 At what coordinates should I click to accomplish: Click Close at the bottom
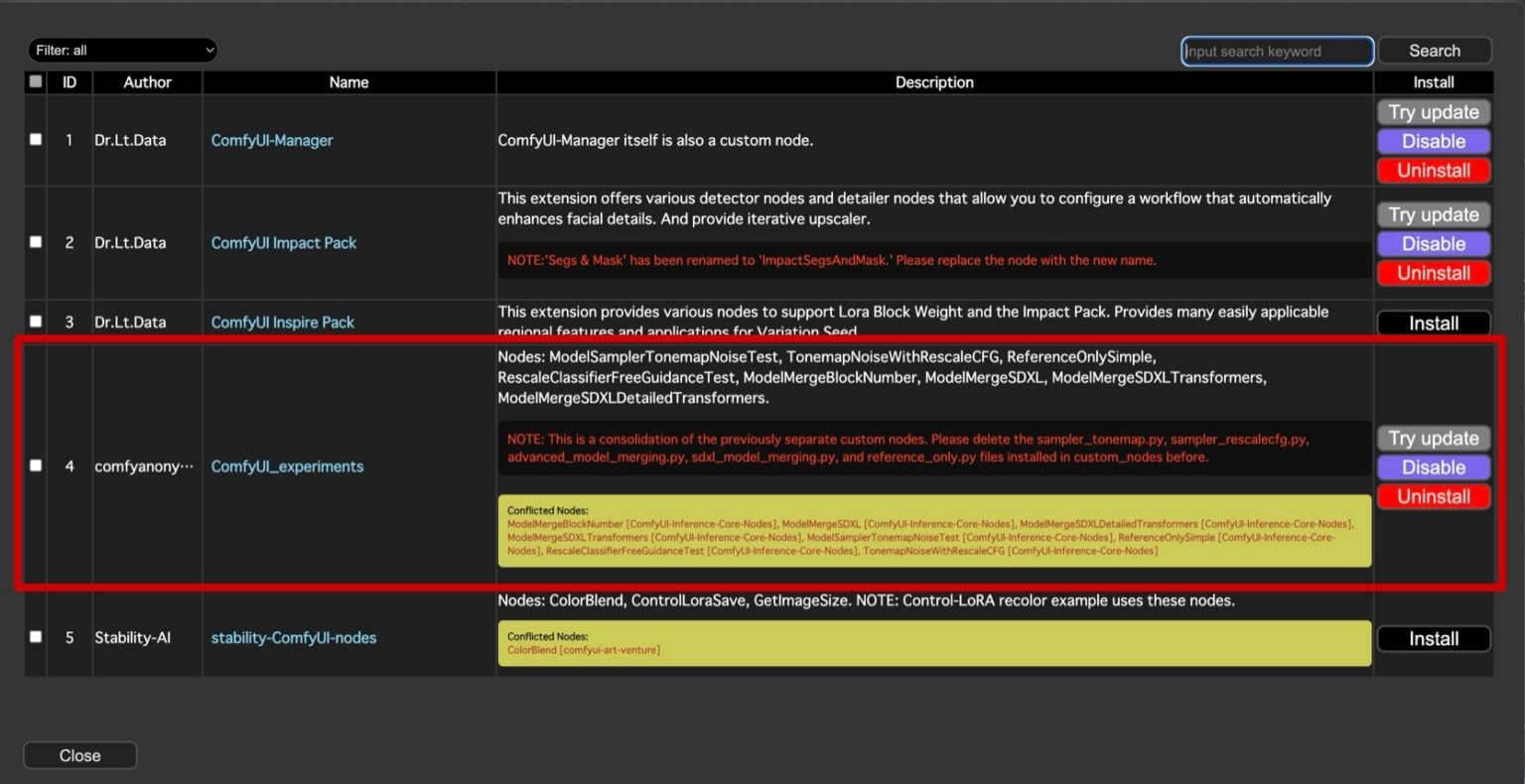79,754
